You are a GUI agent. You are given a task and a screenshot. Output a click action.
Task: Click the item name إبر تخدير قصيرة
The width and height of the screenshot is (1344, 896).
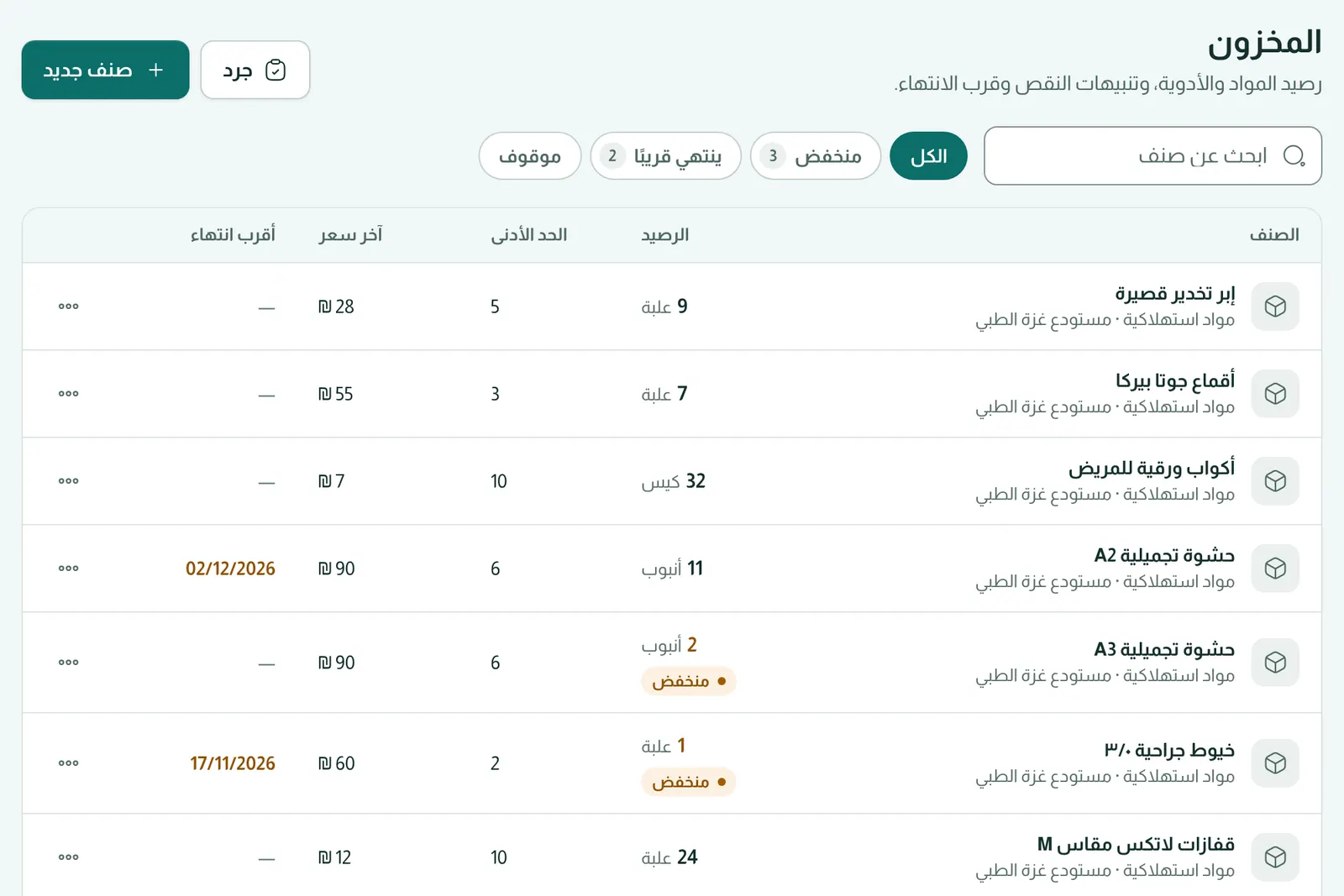[x=1175, y=293]
